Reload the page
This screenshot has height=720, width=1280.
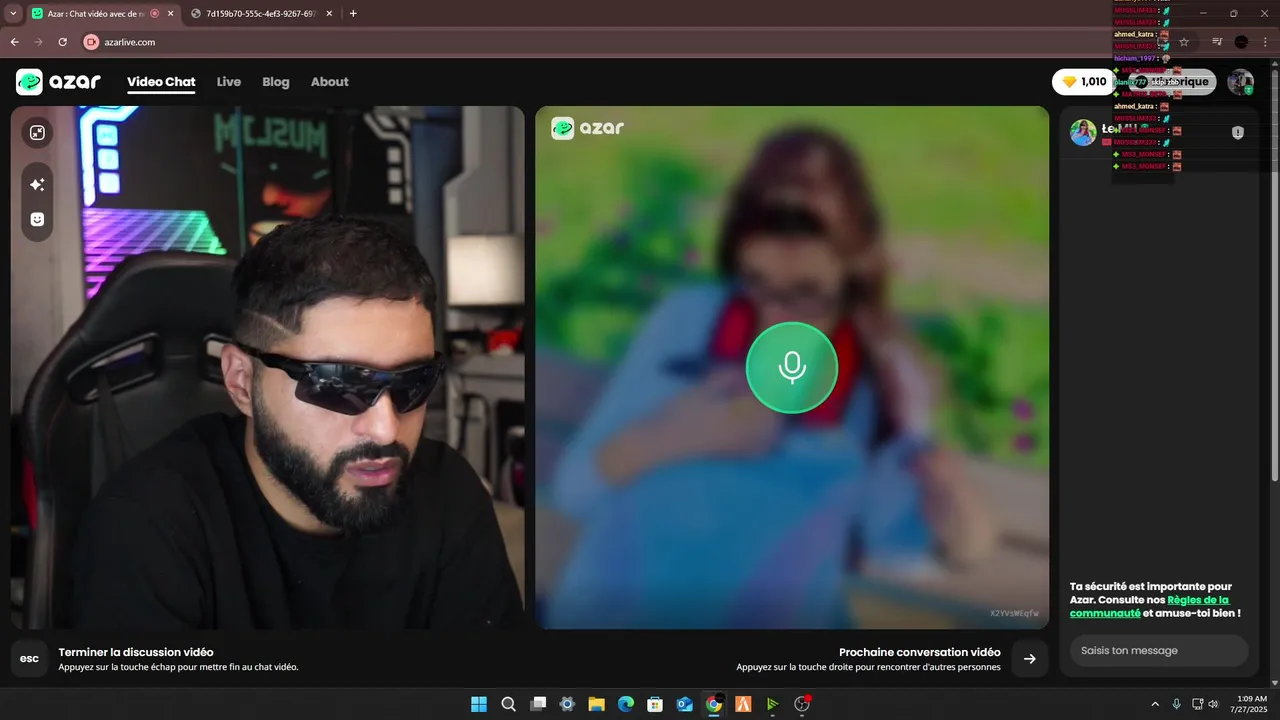[x=62, y=42]
